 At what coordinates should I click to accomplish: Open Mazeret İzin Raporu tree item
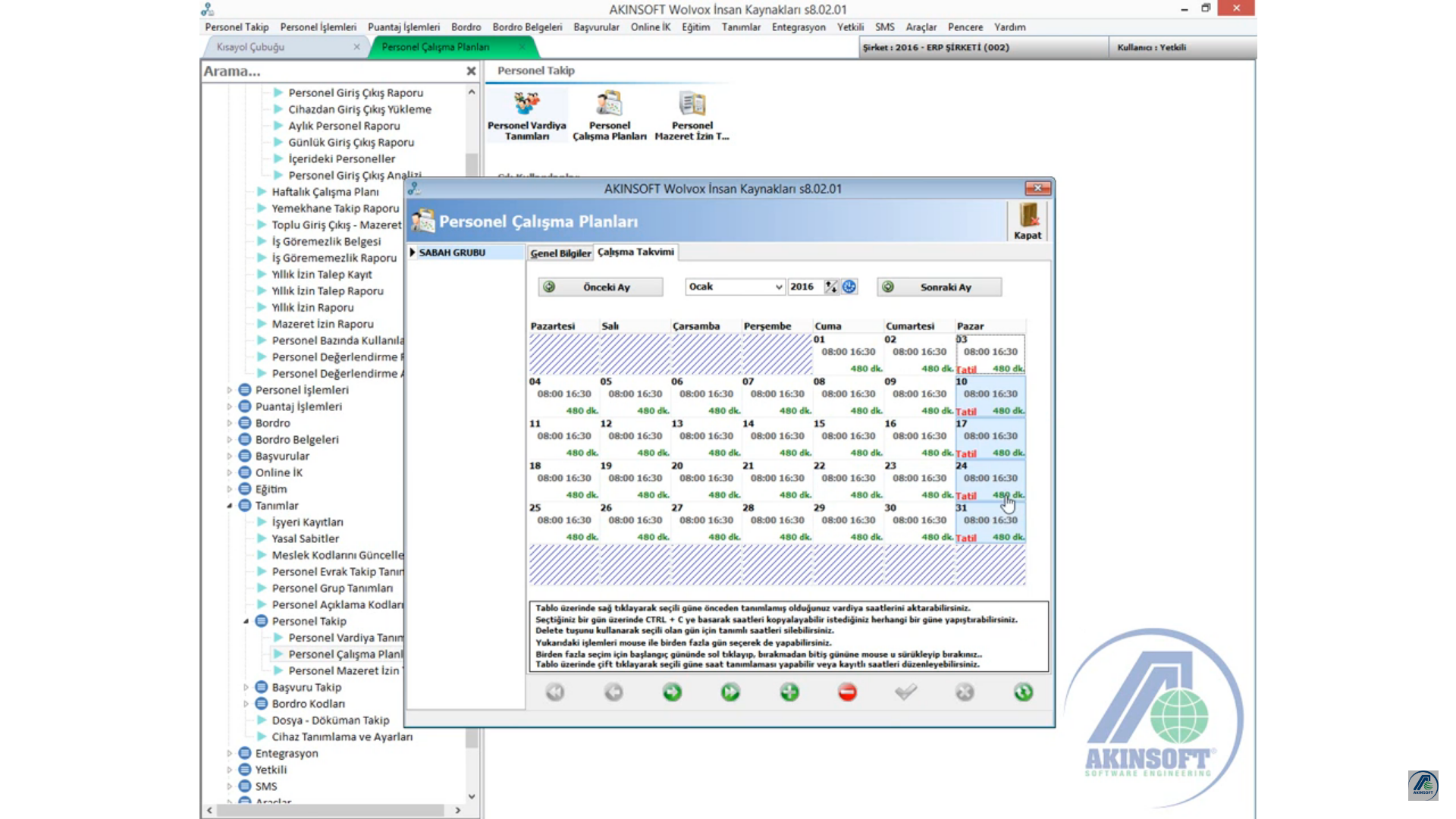pos(322,324)
